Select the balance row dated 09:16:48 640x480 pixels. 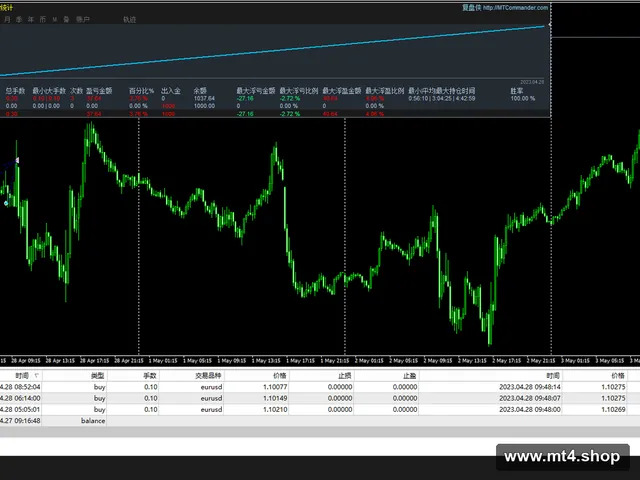point(320,421)
